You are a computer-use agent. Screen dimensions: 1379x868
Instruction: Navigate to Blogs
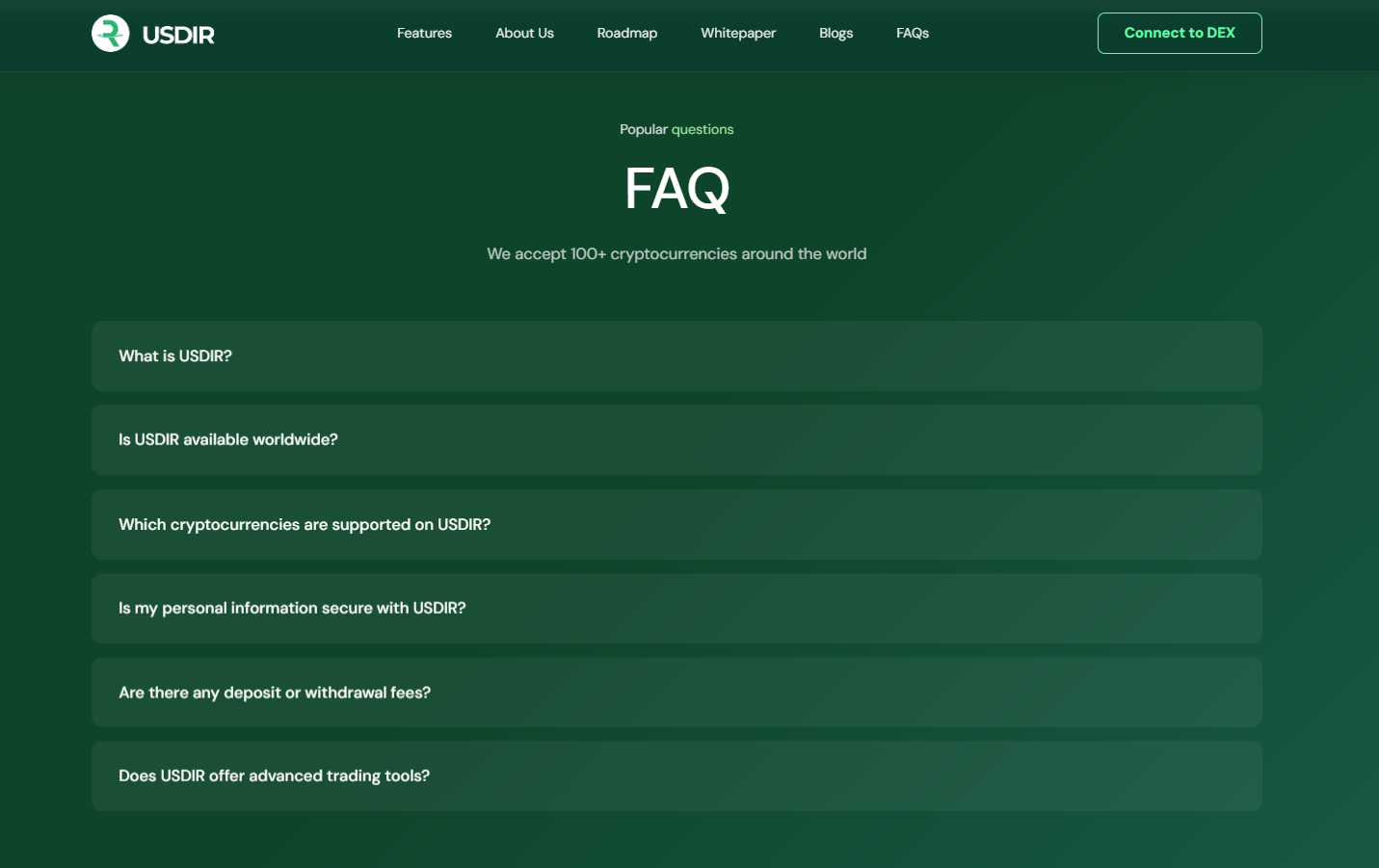(x=835, y=33)
